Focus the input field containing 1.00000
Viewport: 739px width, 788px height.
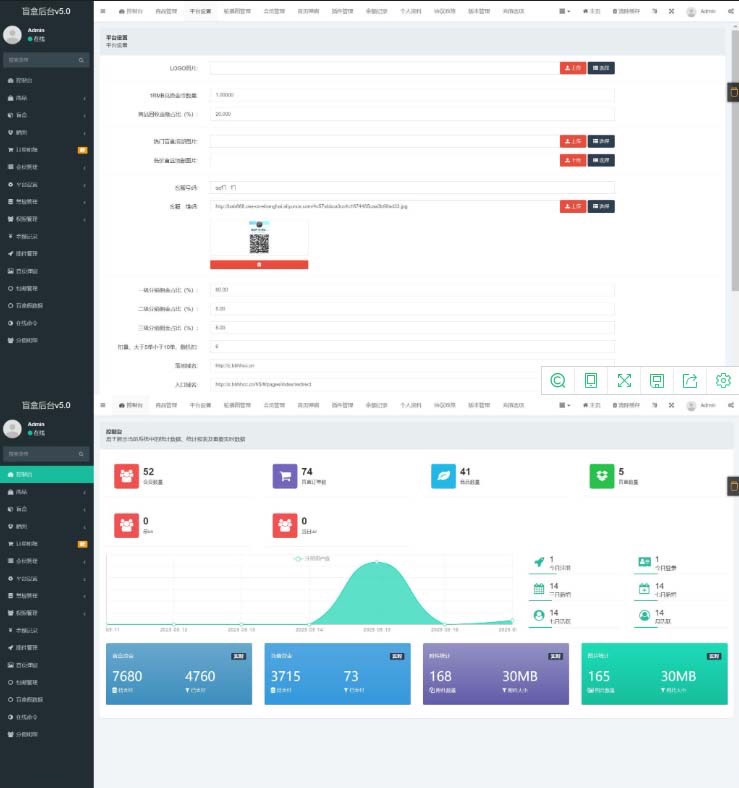(x=412, y=95)
